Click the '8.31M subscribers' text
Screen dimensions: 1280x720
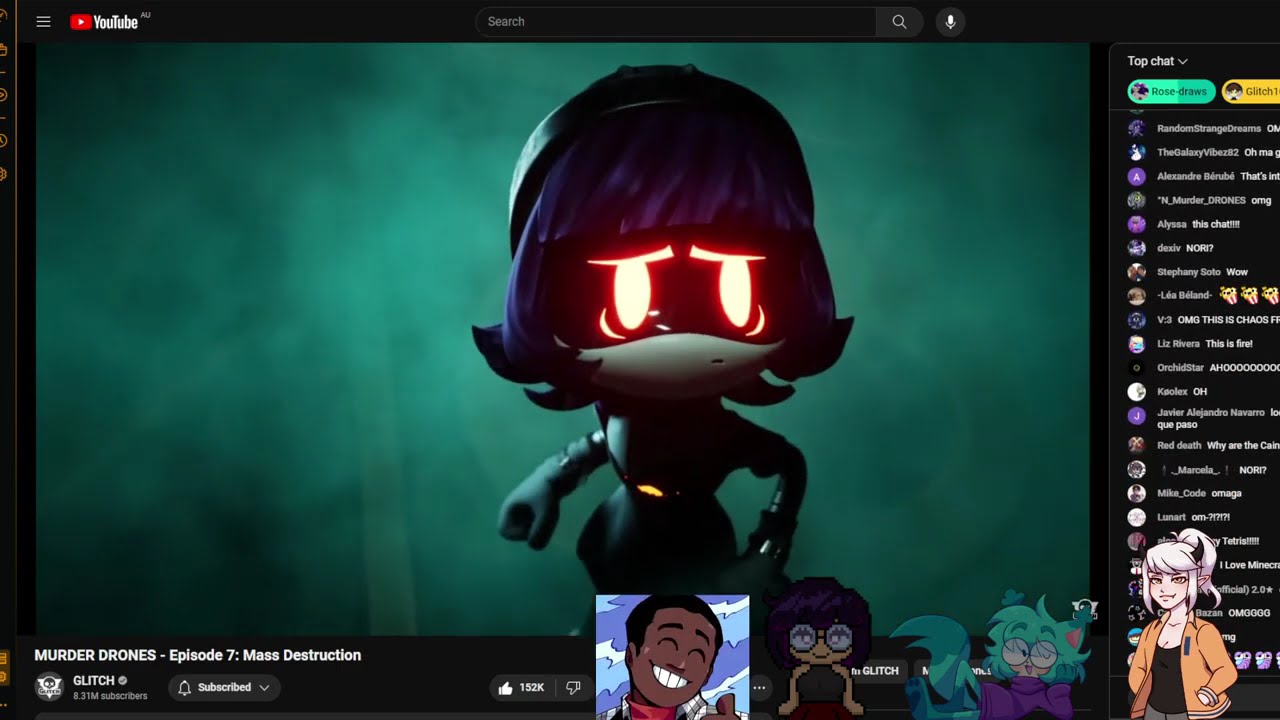pyautogui.click(x=110, y=696)
